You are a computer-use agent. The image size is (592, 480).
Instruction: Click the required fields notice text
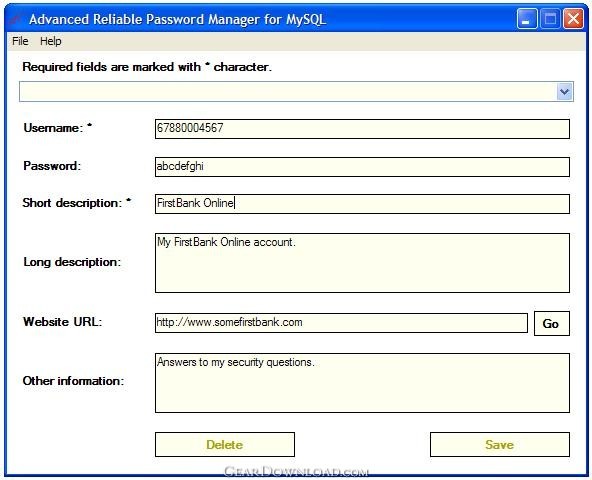click(x=147, y=67)
